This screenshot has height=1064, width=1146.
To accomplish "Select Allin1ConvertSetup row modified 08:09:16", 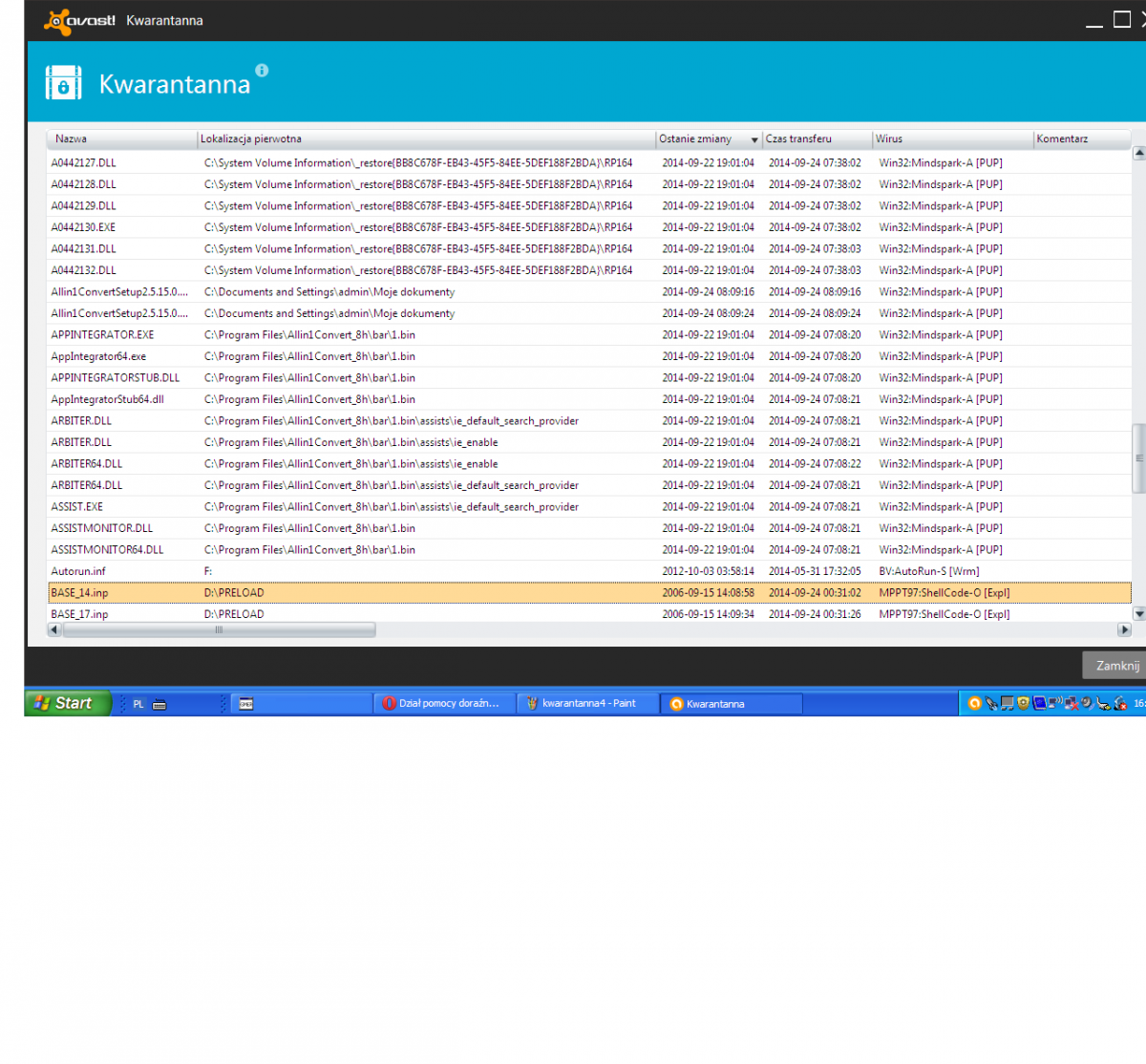I will pos(589,292).
